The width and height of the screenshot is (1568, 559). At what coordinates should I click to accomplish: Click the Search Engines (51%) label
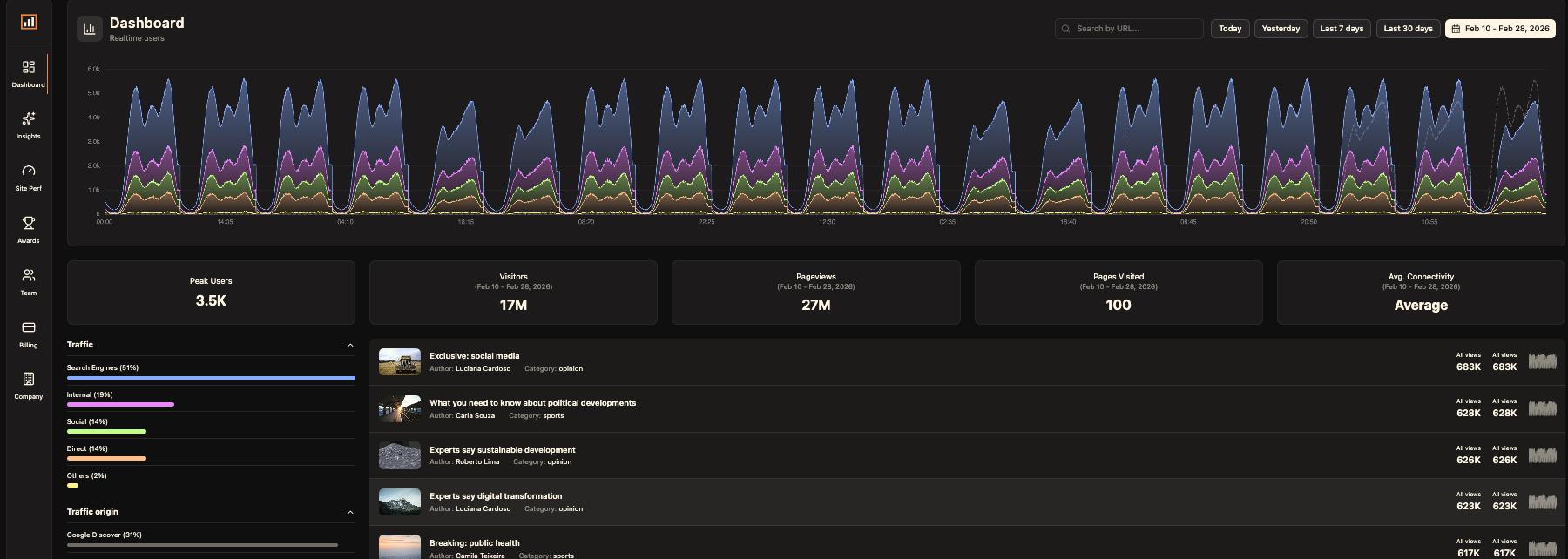[x=103, y=367]
